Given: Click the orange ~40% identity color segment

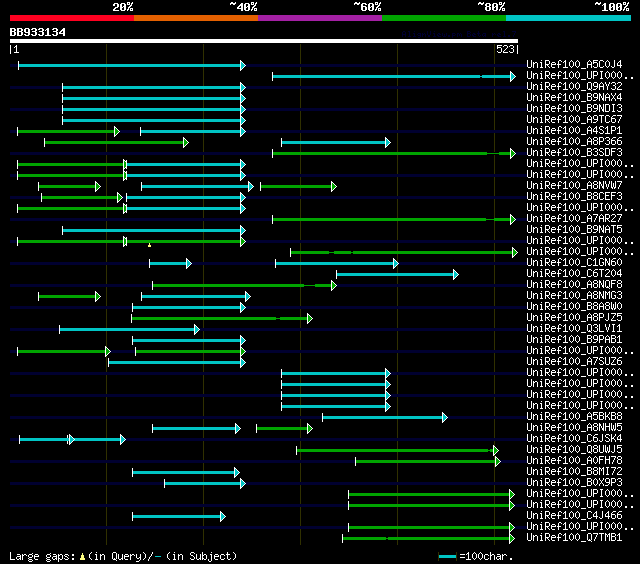Looking at the screenshot, I should click(x=196, y=18).
